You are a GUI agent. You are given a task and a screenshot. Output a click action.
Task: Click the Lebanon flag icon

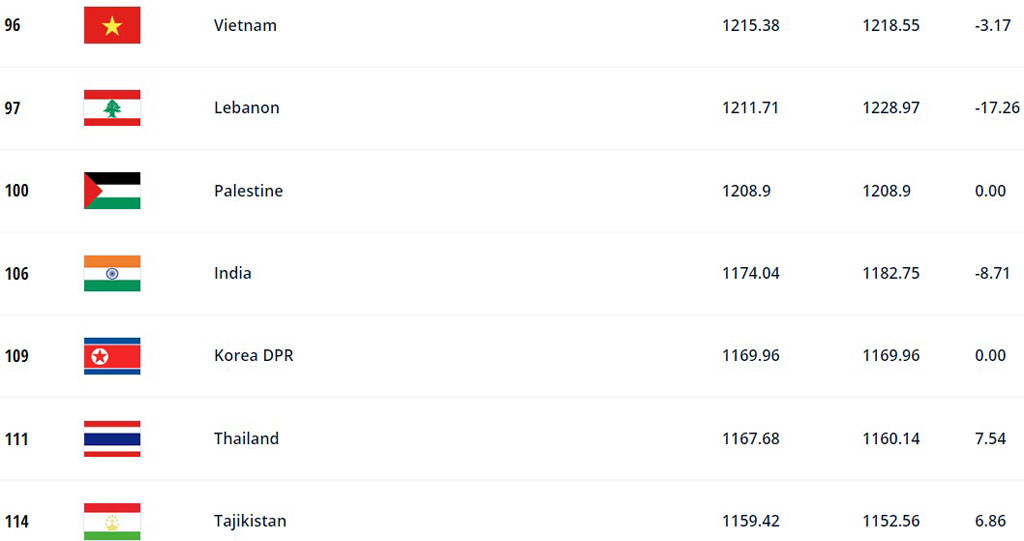tap(112, 108)
